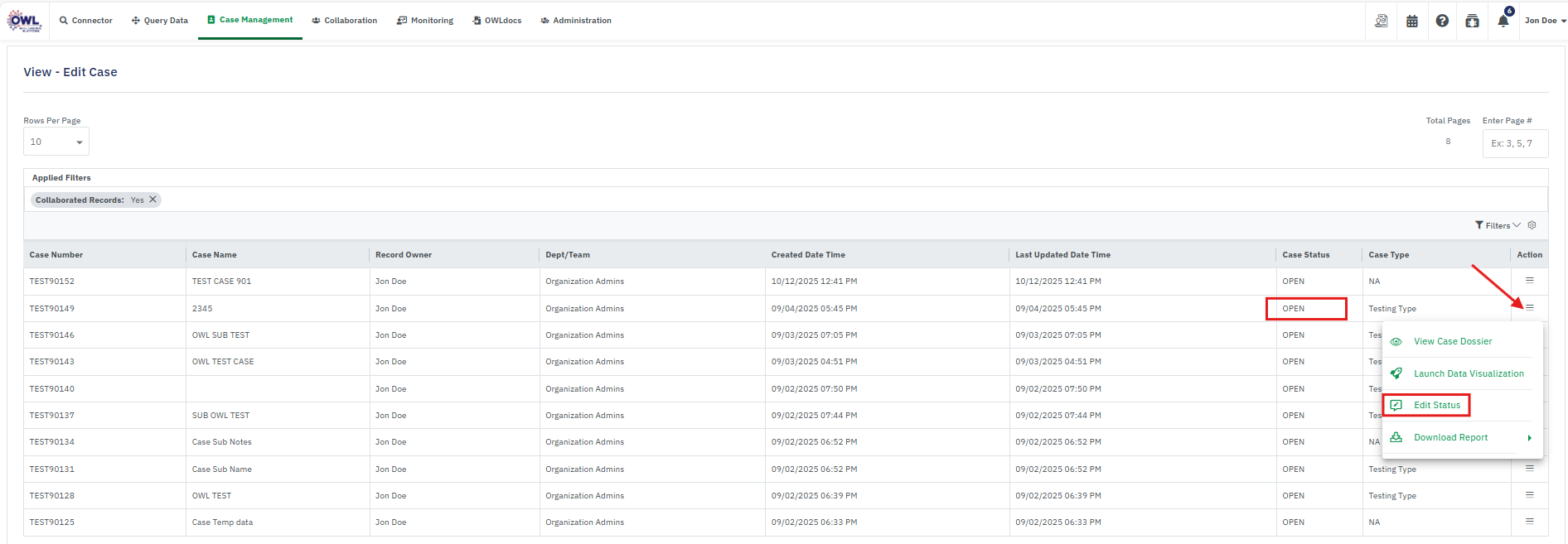This screenshot has height=544, width=1568.
Task: Click the document stamp icon in header
Action: click(1382, 21)
